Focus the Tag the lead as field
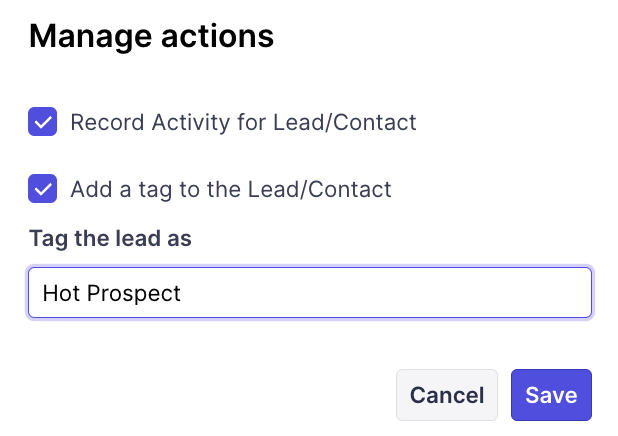Screen dimensions: 618x436 [310, 293]
